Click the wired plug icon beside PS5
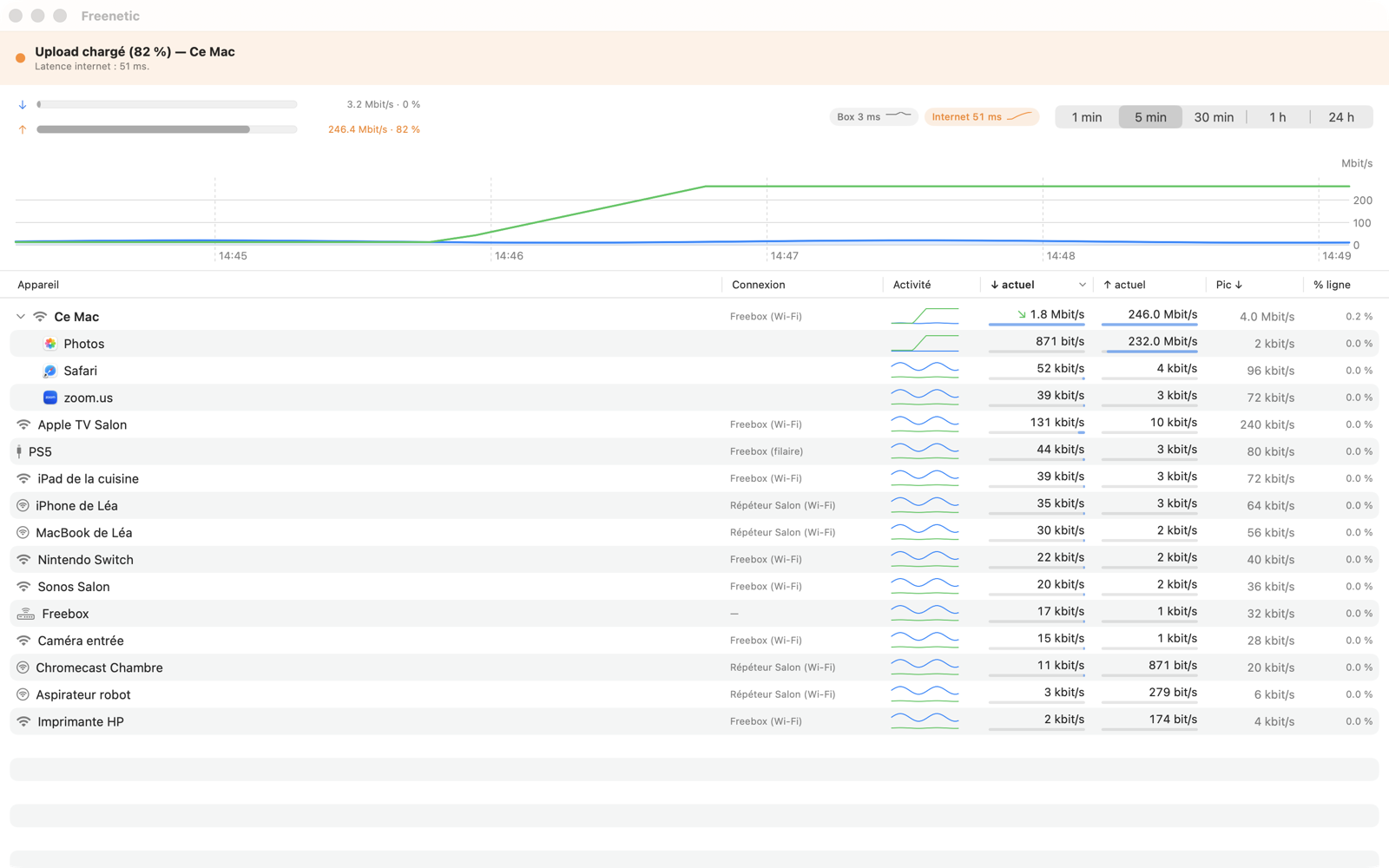This screenshot has height=868, width=1389. tap(19, 451)
